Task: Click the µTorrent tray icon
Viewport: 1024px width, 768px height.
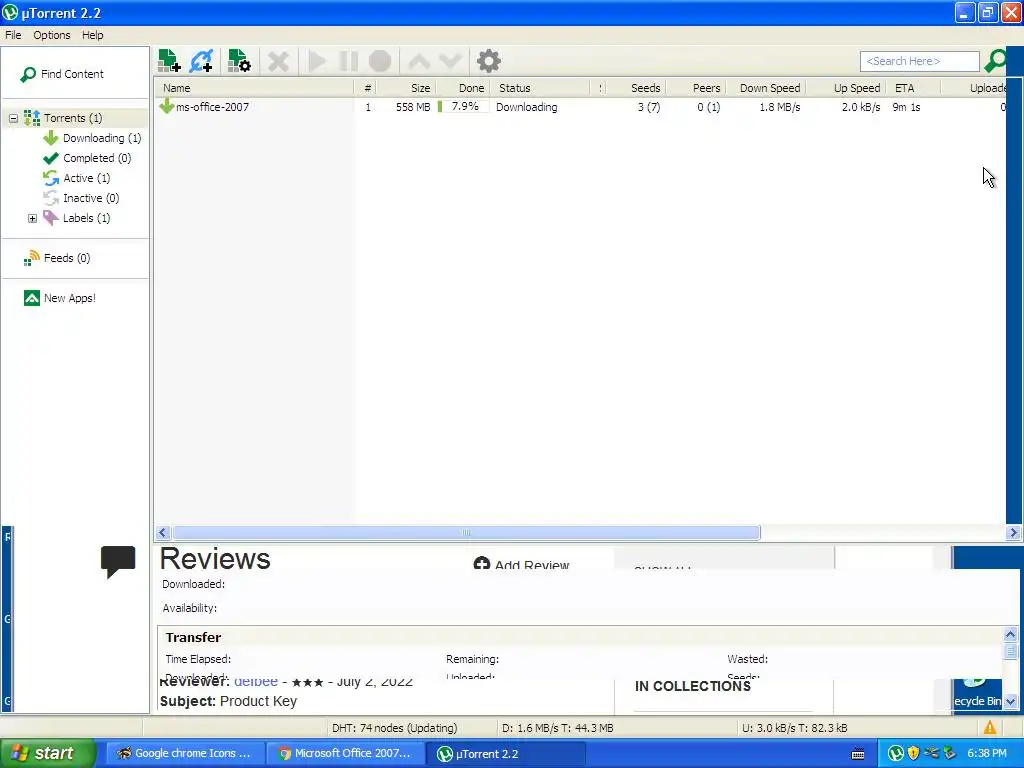Action: [x=896, y=754]
